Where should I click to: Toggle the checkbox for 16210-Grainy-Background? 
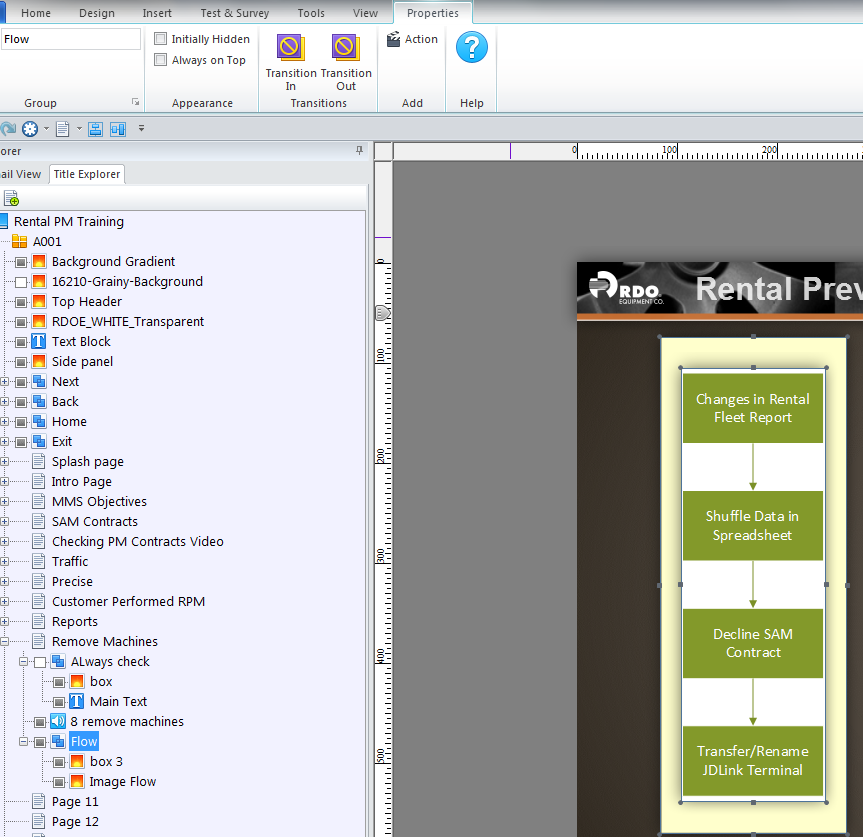(21, 282)
